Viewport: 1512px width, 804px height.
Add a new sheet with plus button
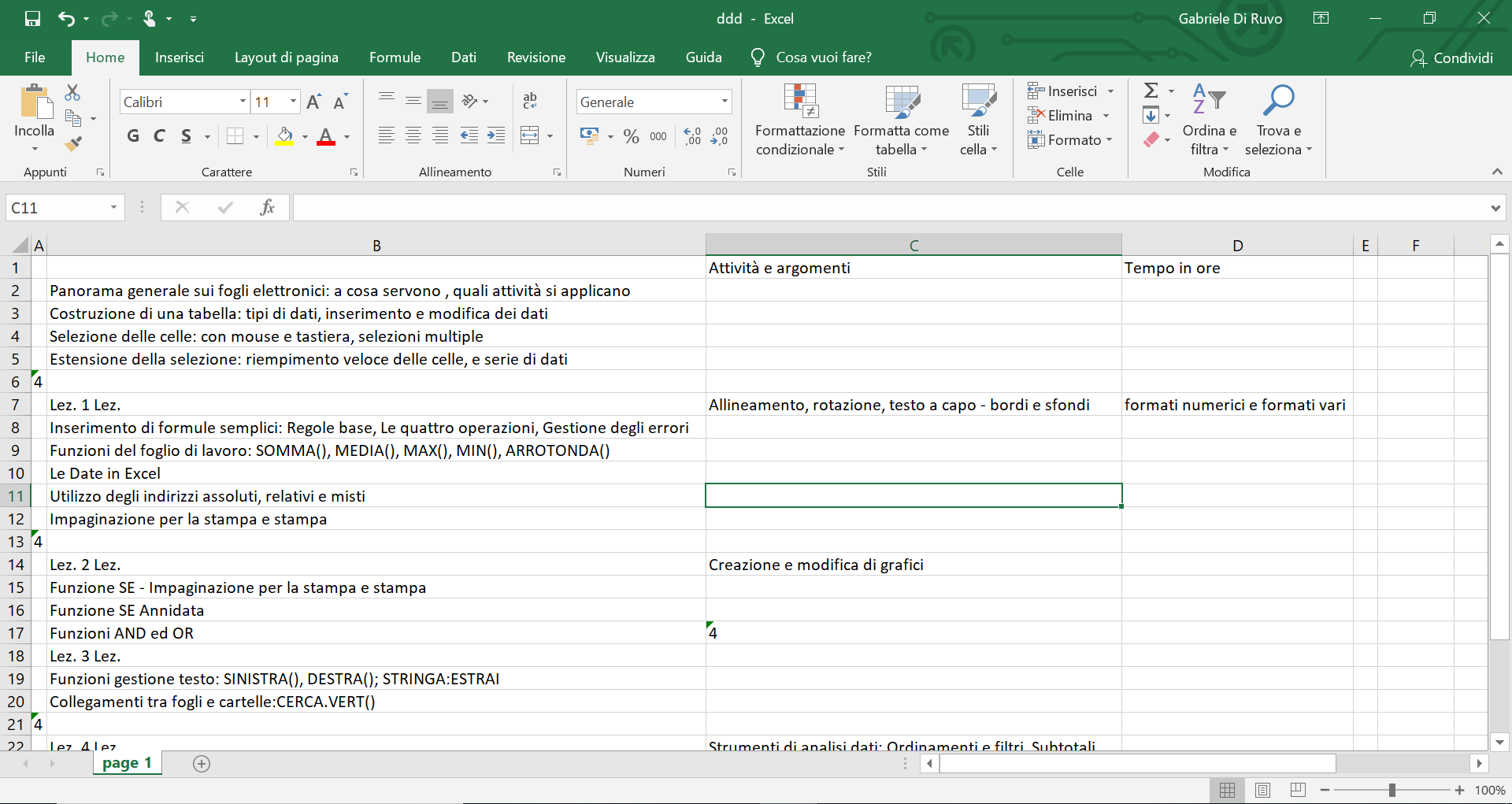202,763
